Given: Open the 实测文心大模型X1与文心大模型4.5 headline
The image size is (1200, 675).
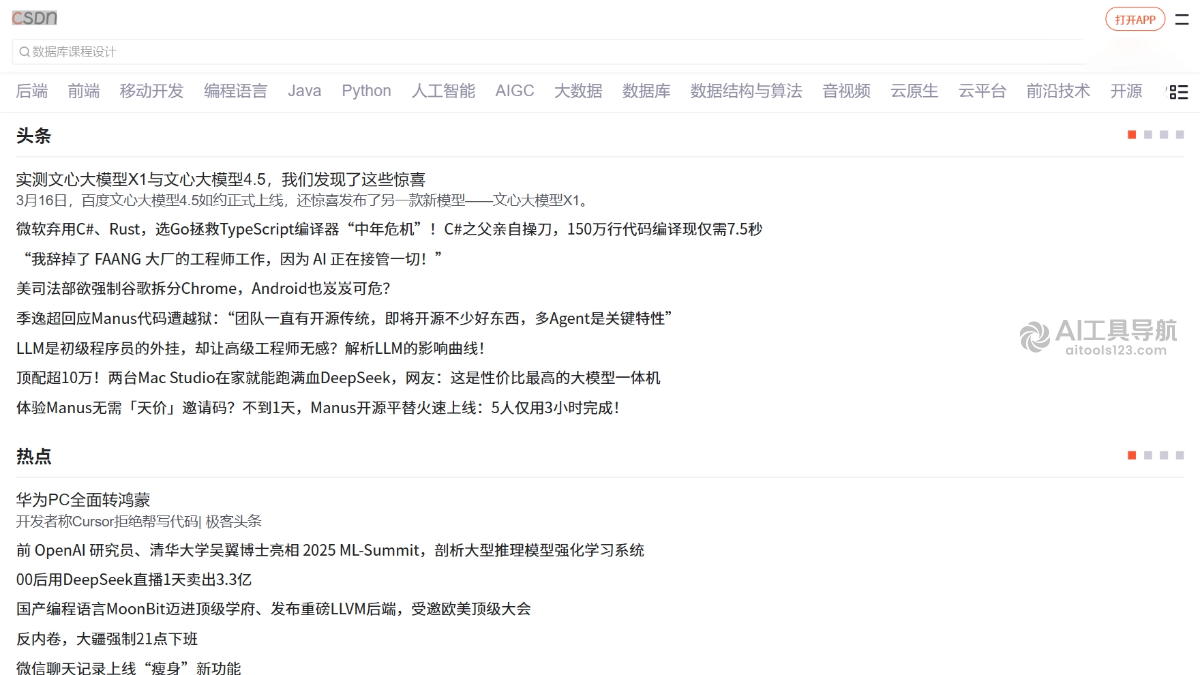Looking at the screenshot, I should click(221, 179).
